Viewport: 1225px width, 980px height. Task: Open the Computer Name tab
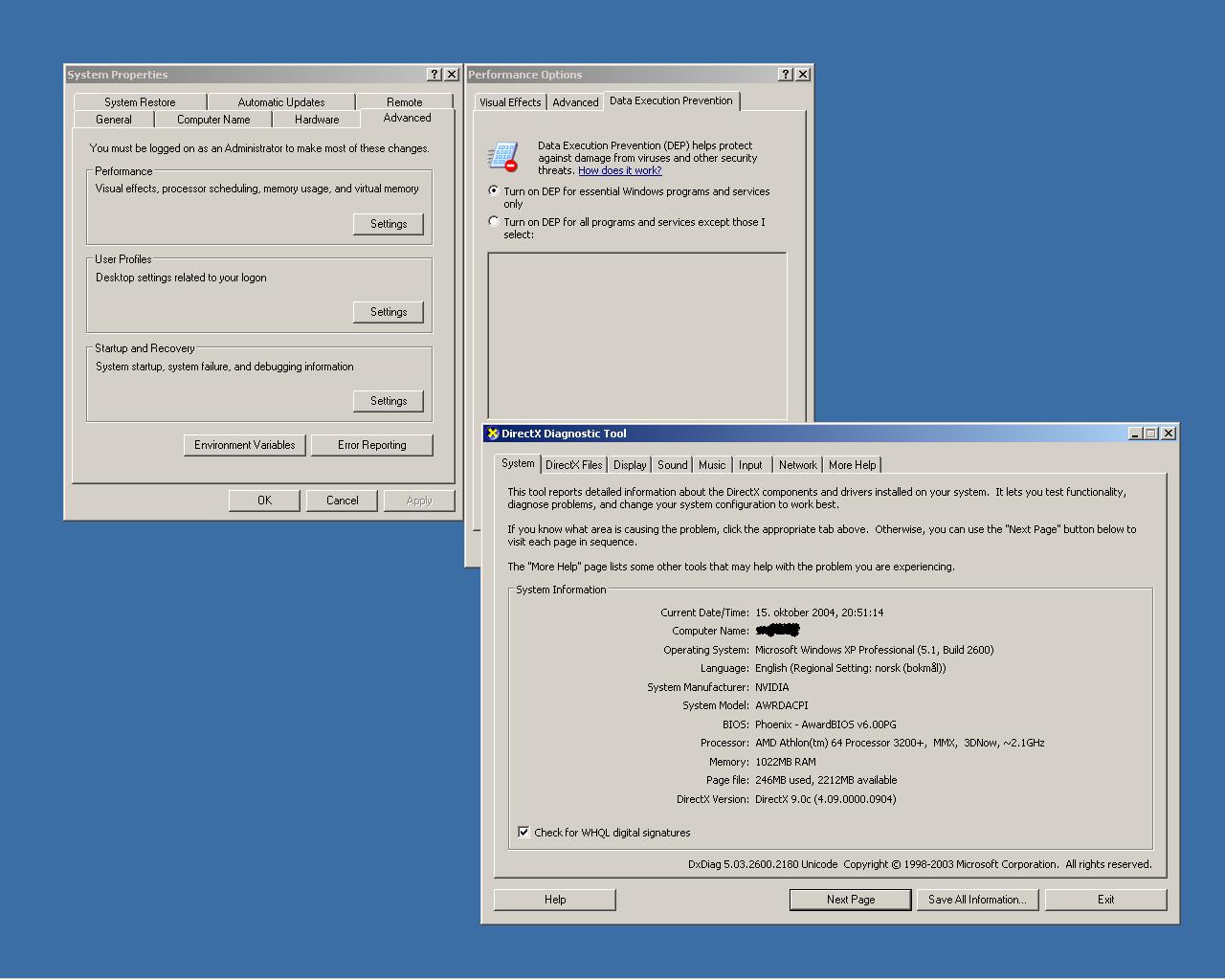[213, 120]
